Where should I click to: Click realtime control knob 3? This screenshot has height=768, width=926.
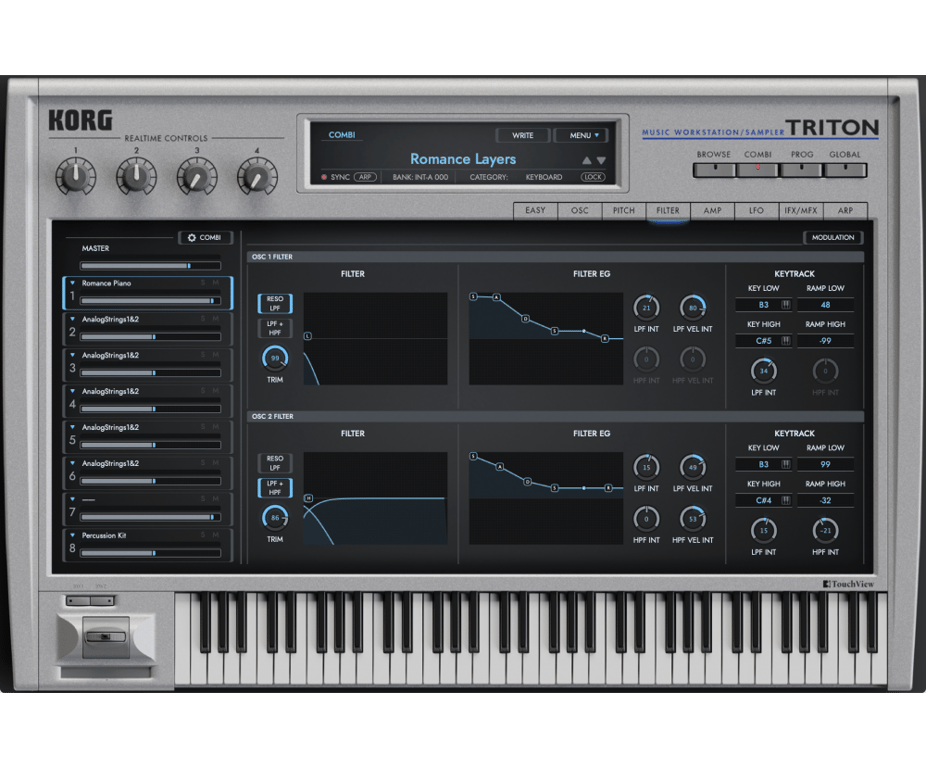[197, 176]
